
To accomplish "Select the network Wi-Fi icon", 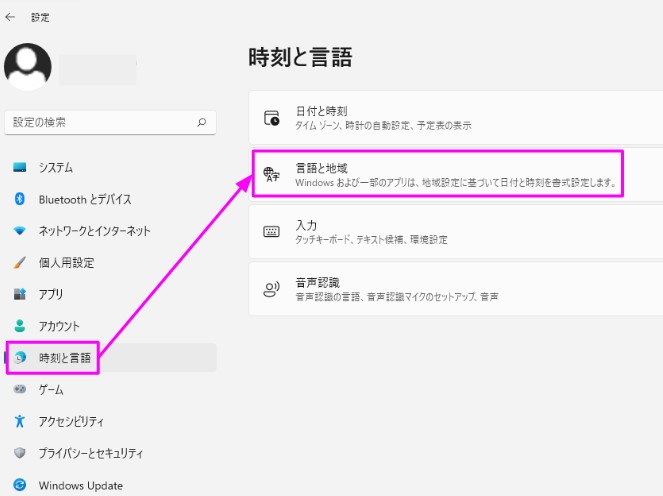I will pyautogui.click(x=19, y=230).
